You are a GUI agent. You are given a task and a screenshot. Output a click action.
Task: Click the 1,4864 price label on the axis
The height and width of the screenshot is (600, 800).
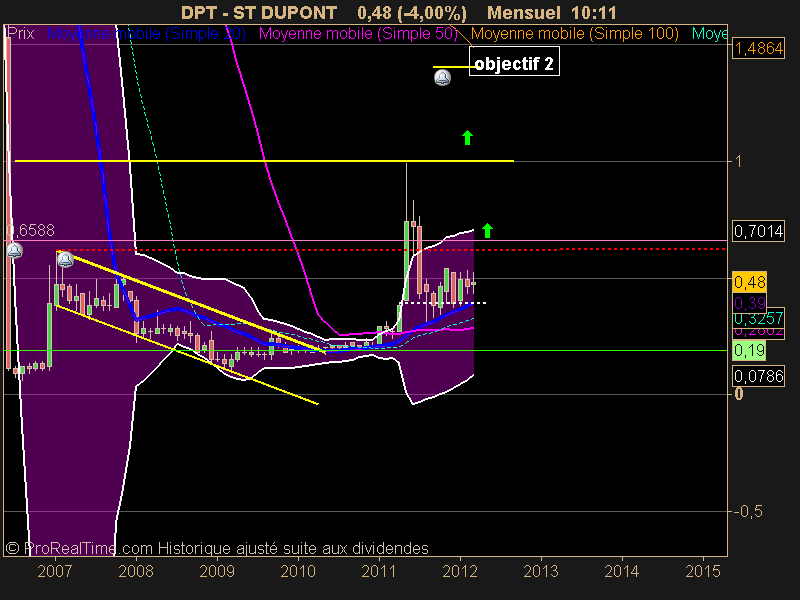[758, 48]
